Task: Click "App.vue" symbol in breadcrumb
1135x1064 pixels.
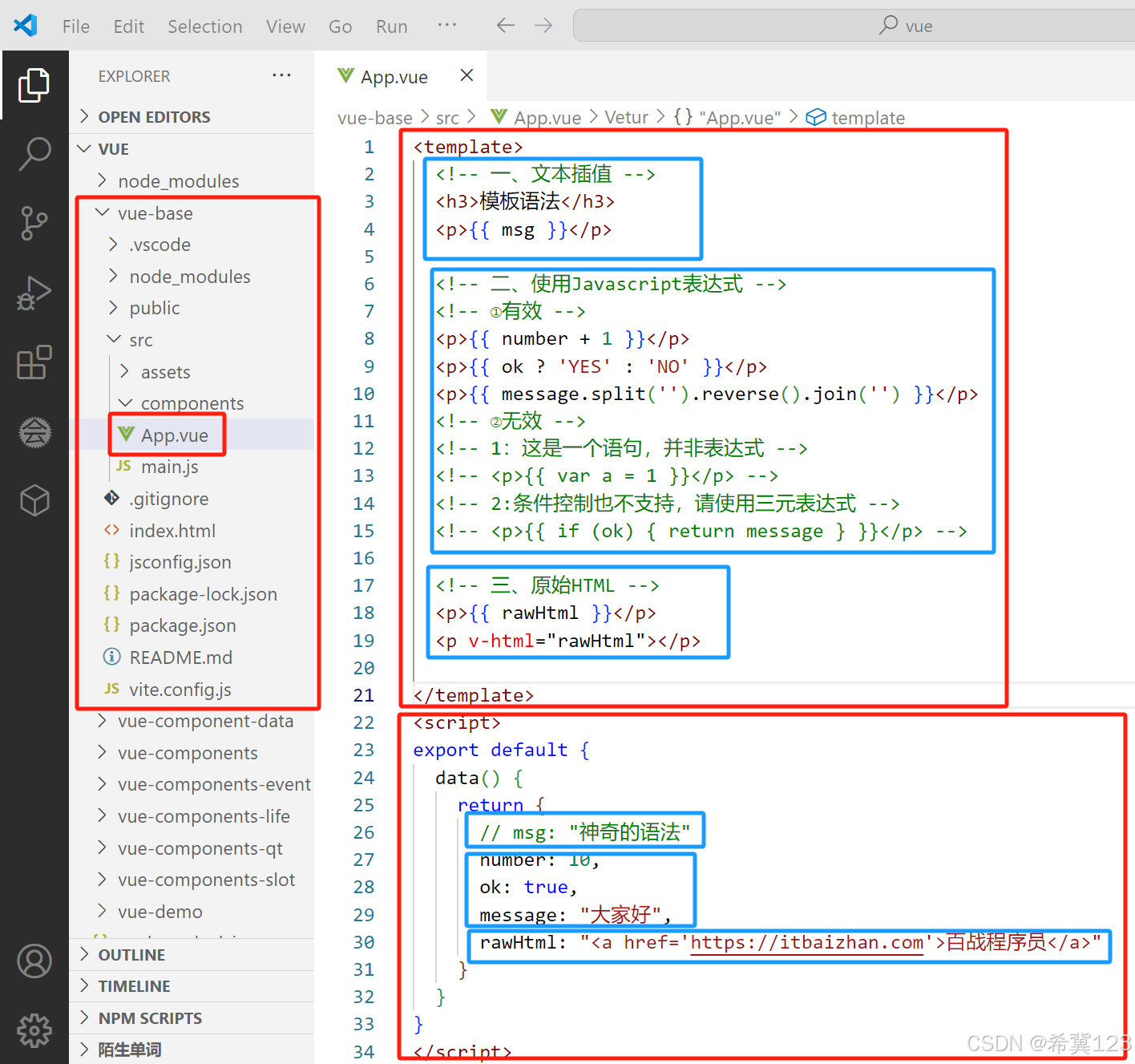Action: point(727,118)
